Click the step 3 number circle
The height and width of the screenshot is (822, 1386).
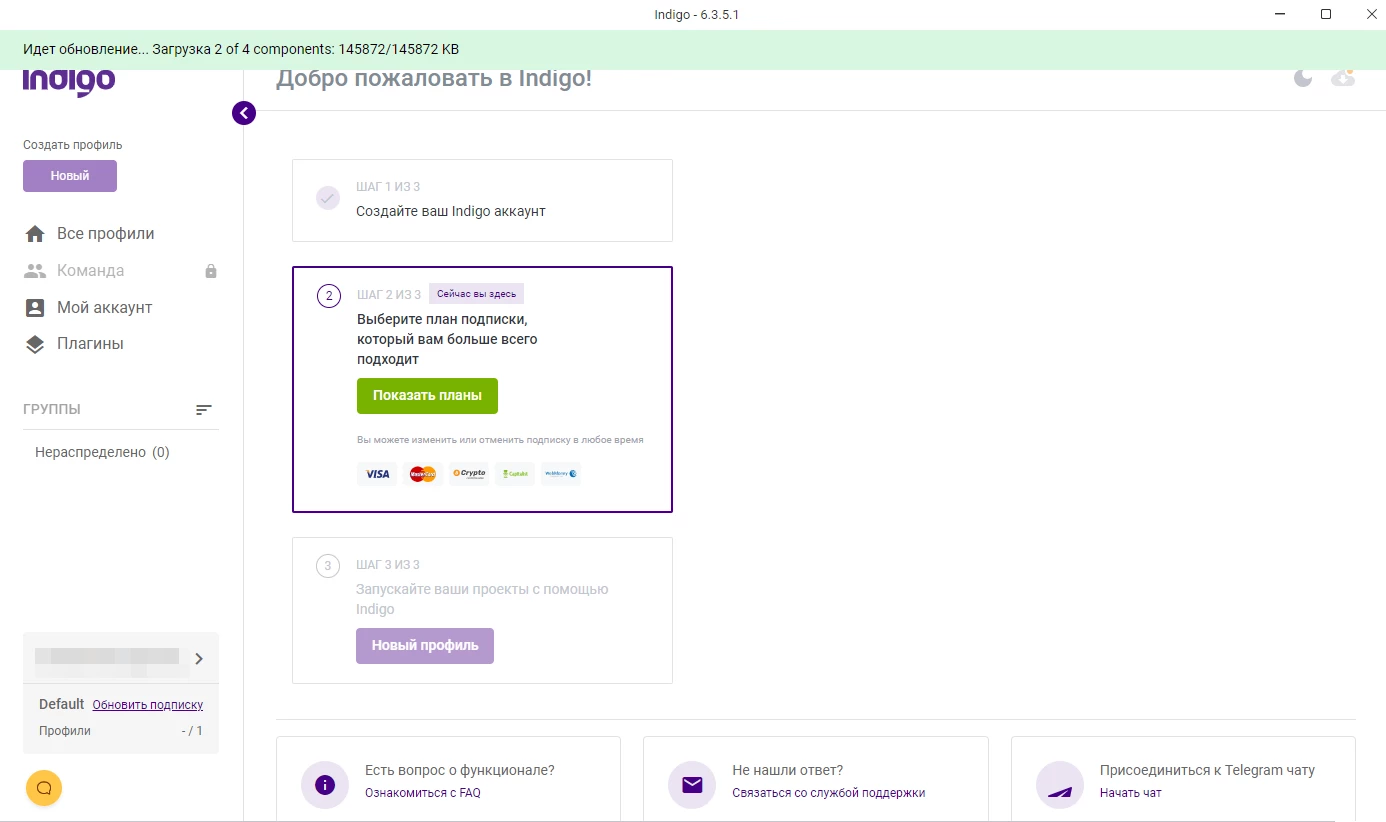[328, 566]
